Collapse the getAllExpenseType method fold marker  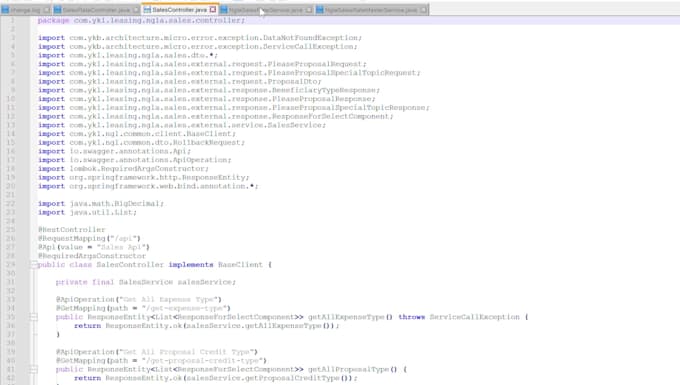coord(33,317)
